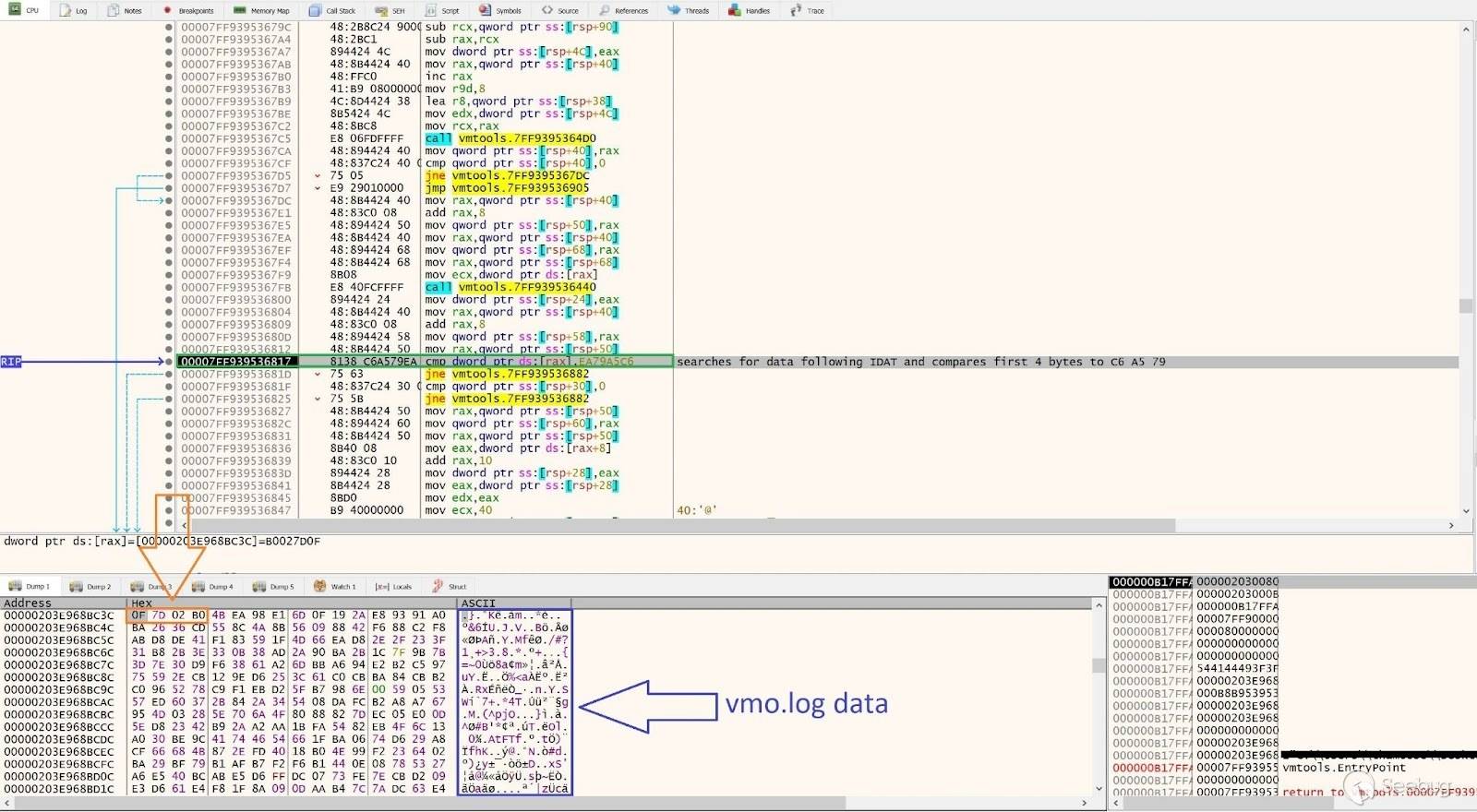Select the call vmtools.7FF939536440 instruction
The width and height of the screenshot is (1477, 812).
(510, 287)
